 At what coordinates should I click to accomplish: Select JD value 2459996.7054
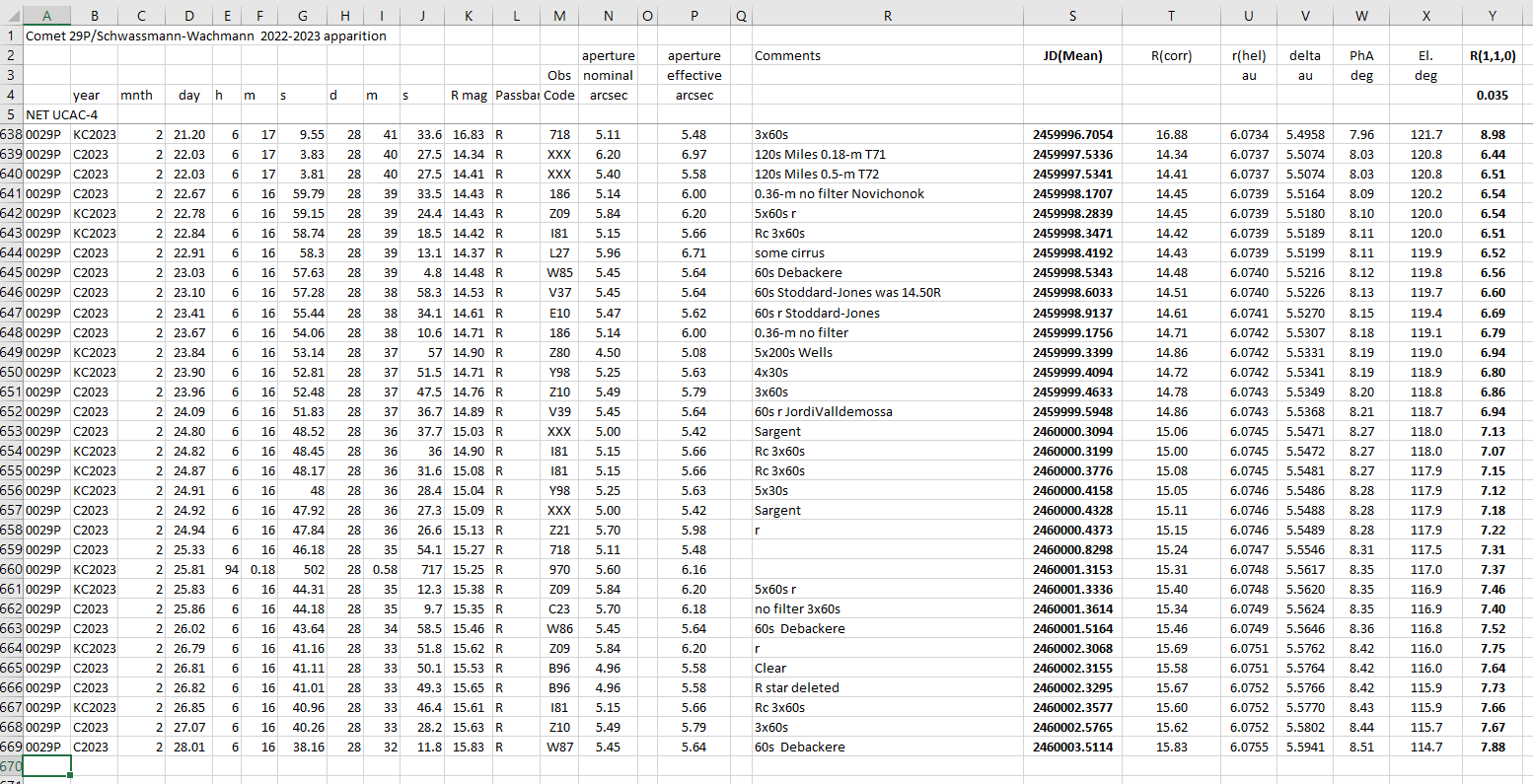coord(1072,134)
